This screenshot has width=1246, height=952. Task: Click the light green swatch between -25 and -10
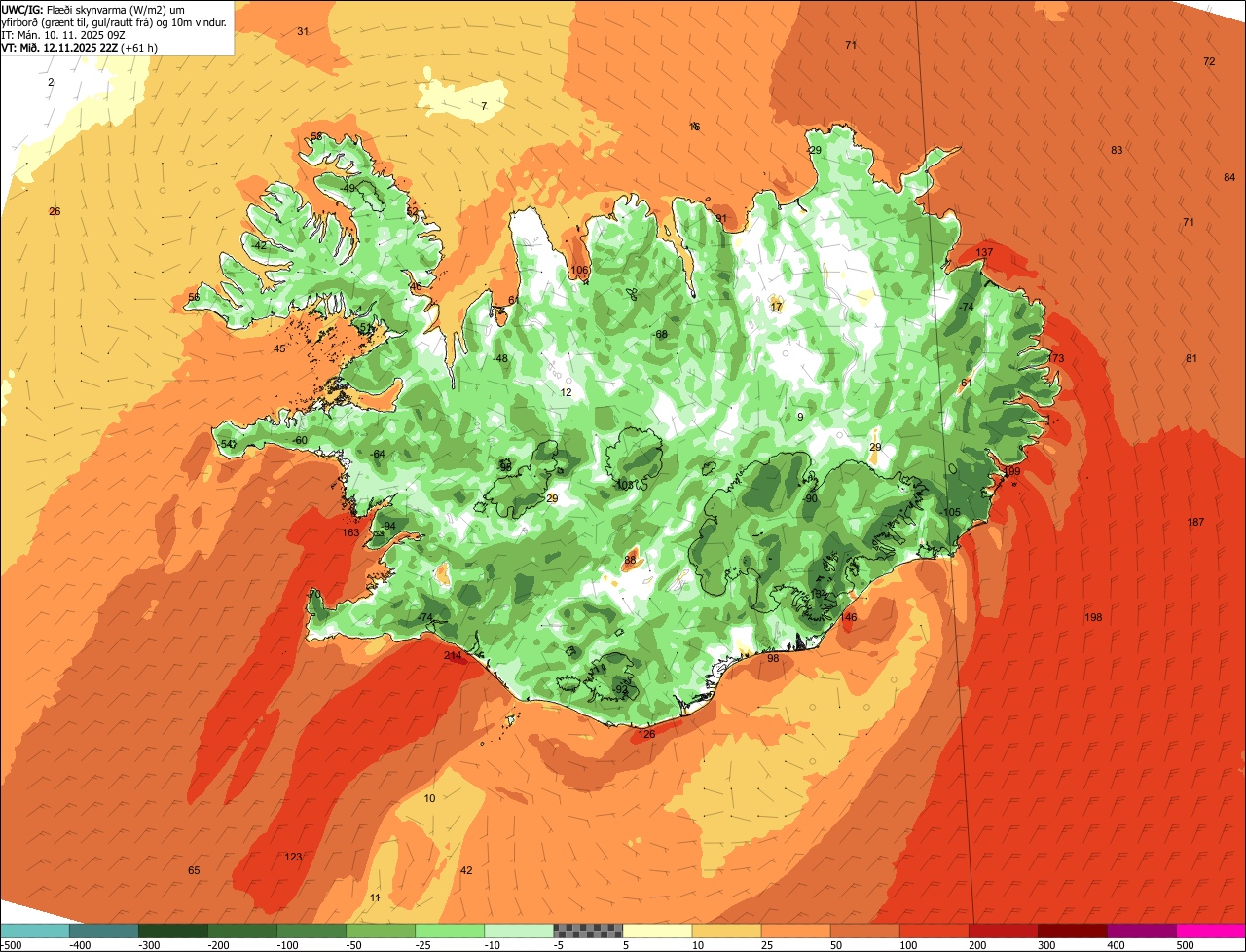tap(450, 931)
